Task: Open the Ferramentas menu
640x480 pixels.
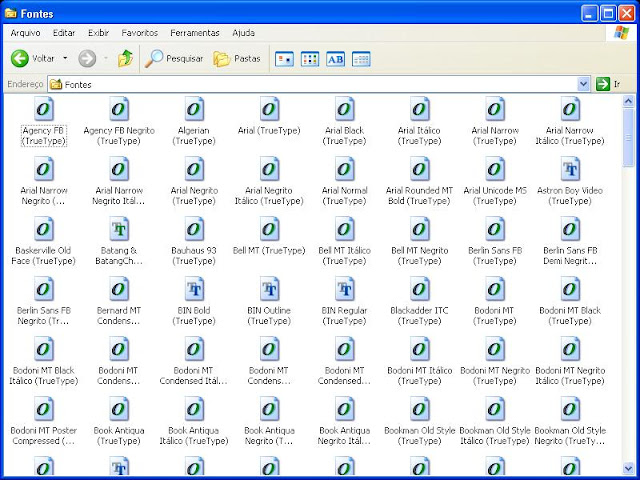Action: coord(195,33)
